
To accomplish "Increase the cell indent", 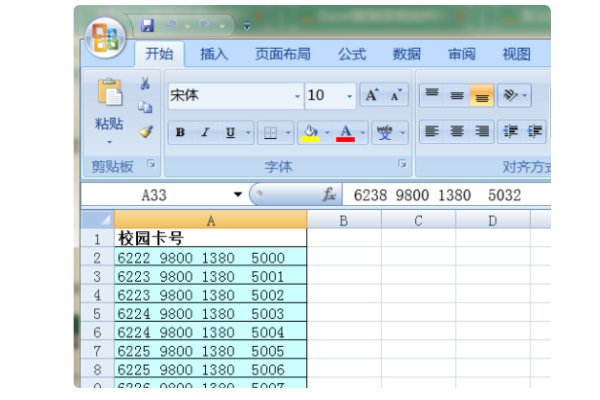I will pyautogui.click(x=534, y=132).
